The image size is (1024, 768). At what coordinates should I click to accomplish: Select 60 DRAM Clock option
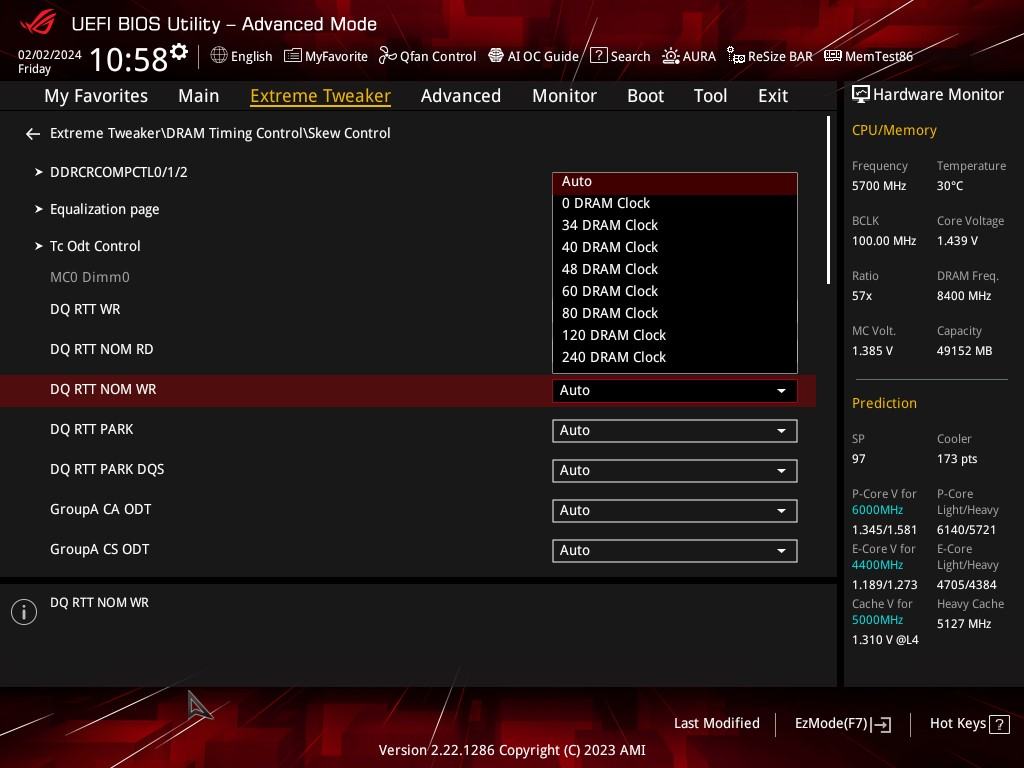pyautogui.click(x=675, y=291)
